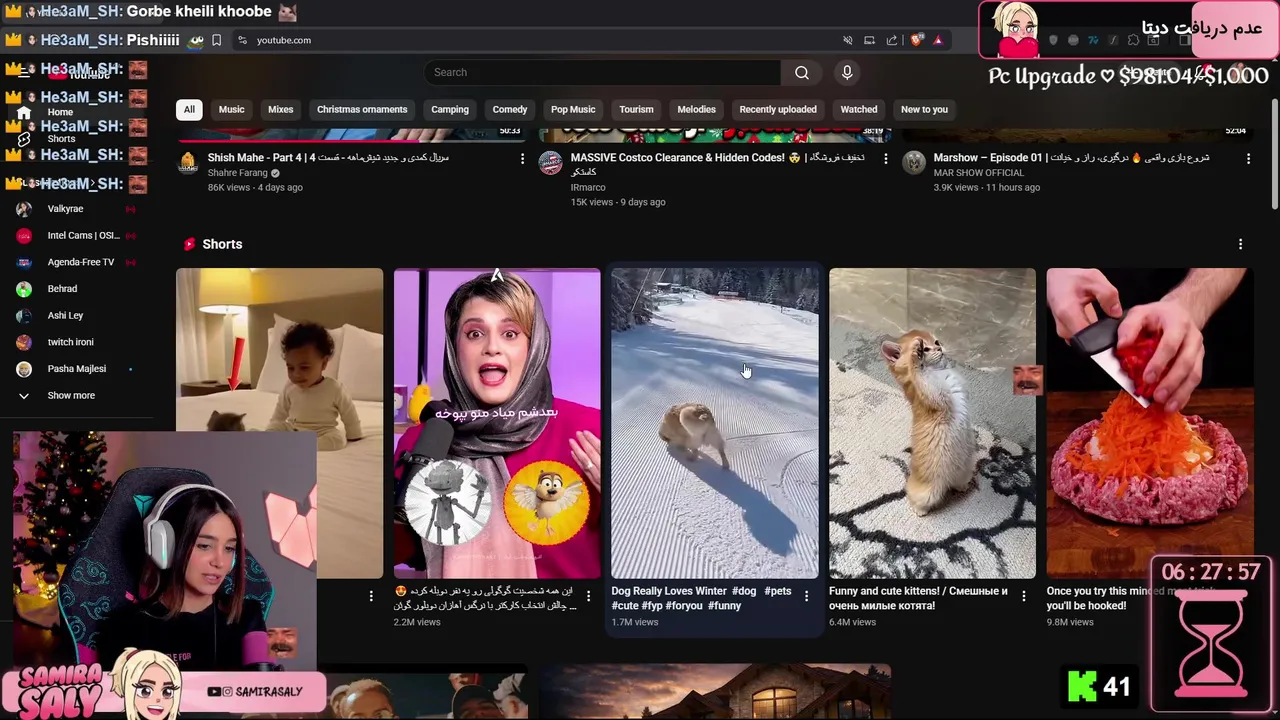Click IRmarco channel avatar

[551, 163]
